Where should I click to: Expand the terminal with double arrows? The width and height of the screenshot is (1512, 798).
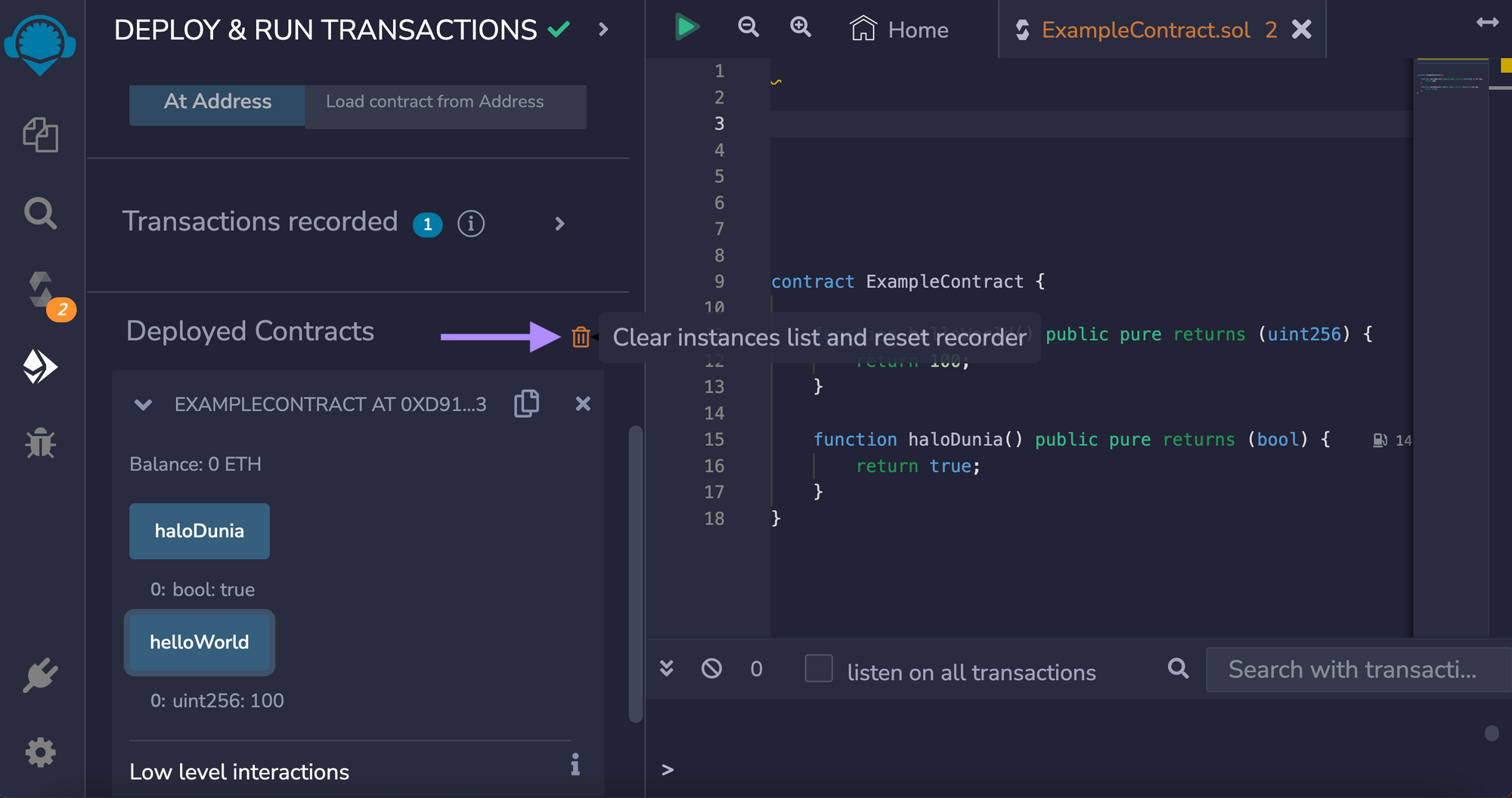[x=666, y=669]
